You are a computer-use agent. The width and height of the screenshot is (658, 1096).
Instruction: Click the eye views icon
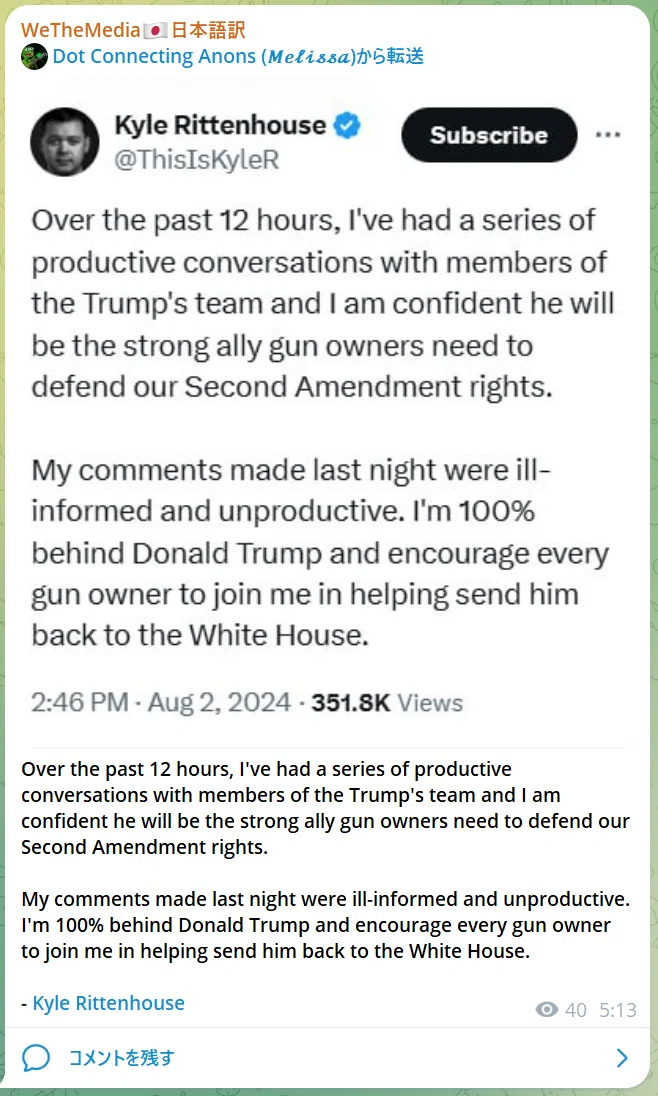coord(547,1009)
